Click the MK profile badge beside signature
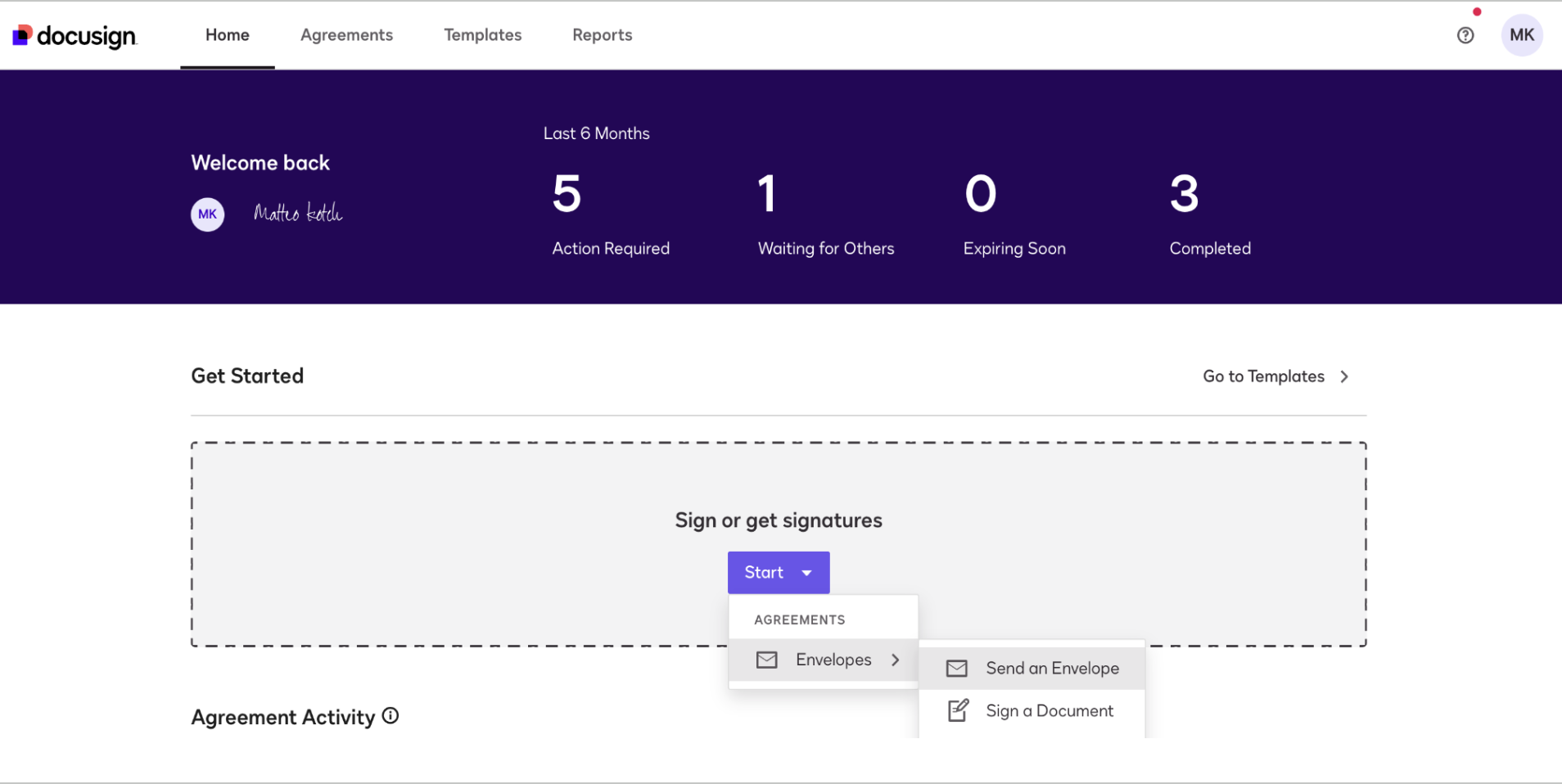Viewport: 1562px width, 784px height. (x=208, y=214)
